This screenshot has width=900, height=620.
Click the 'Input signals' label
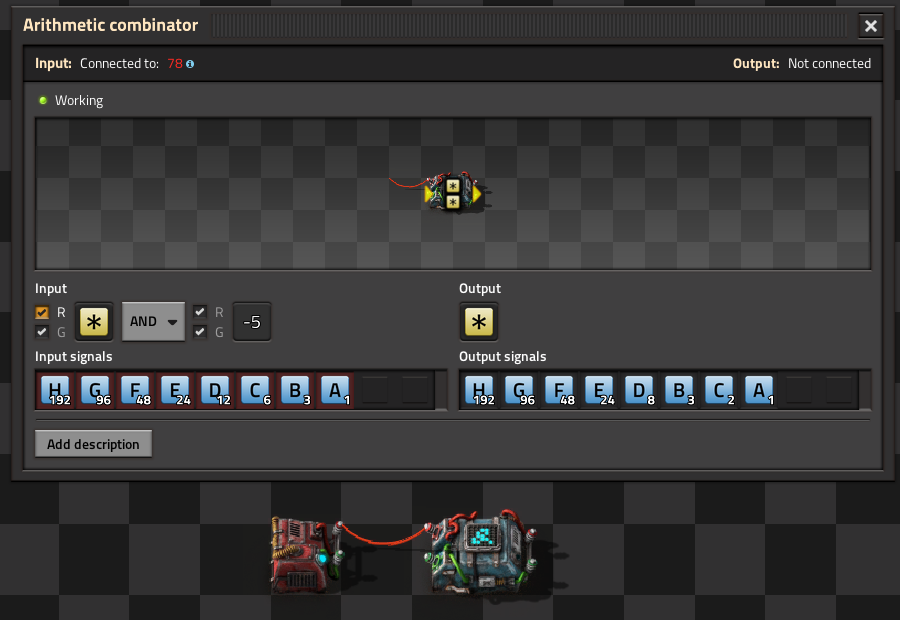pos(73,356)
